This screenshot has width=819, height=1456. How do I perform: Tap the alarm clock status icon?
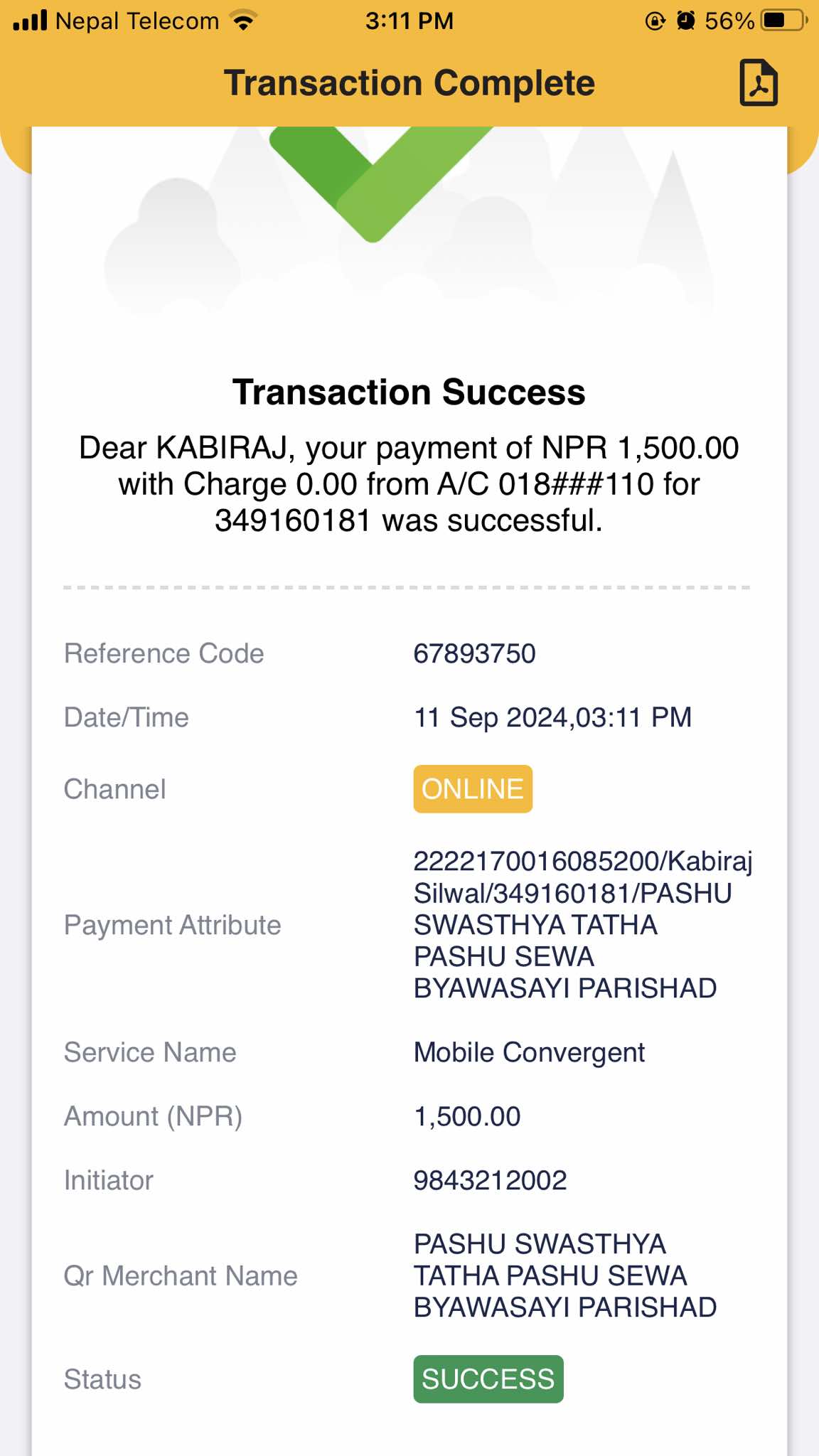click(x=685, y=21)
